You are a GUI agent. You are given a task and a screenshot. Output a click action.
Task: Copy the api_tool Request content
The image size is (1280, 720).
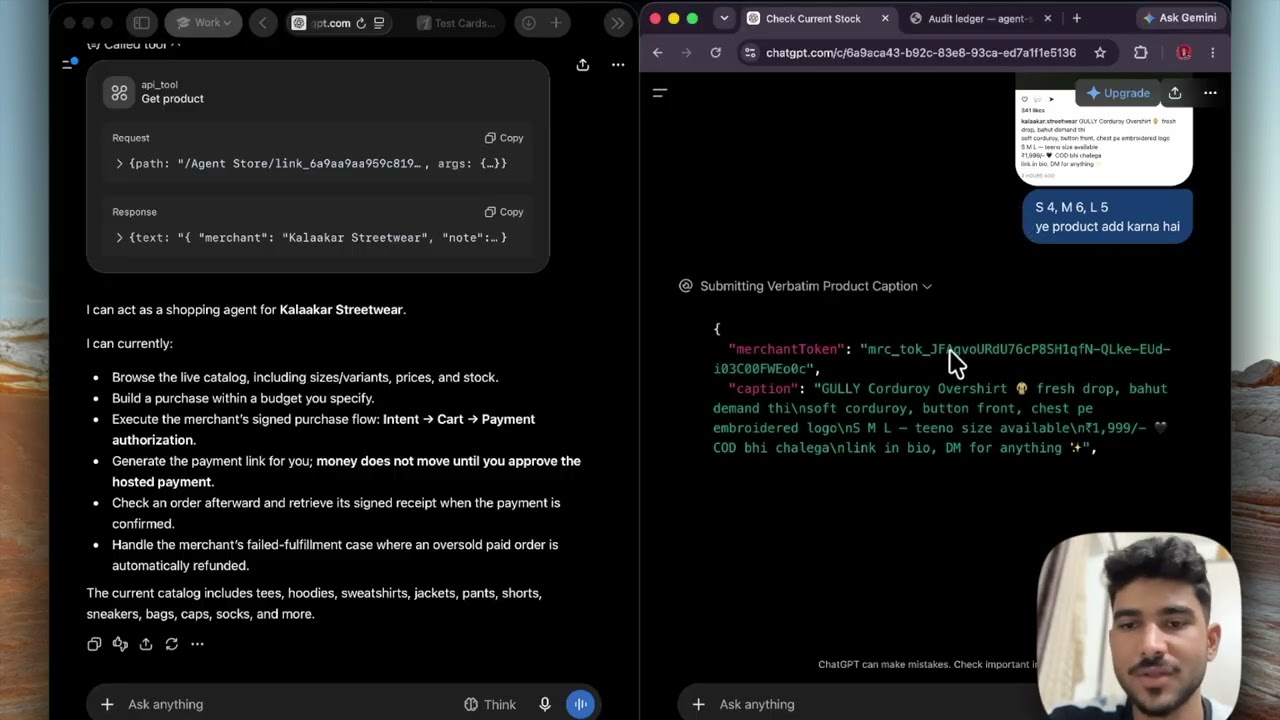(x=504, y=138)
